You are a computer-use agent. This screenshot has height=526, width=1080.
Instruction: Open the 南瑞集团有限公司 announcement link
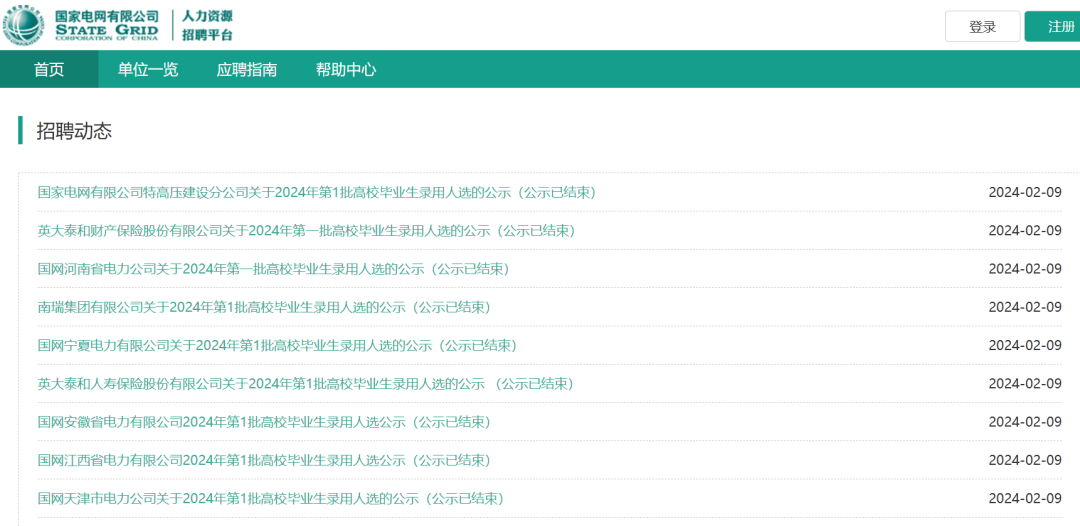pyautogui.click(x=264, y=307)
